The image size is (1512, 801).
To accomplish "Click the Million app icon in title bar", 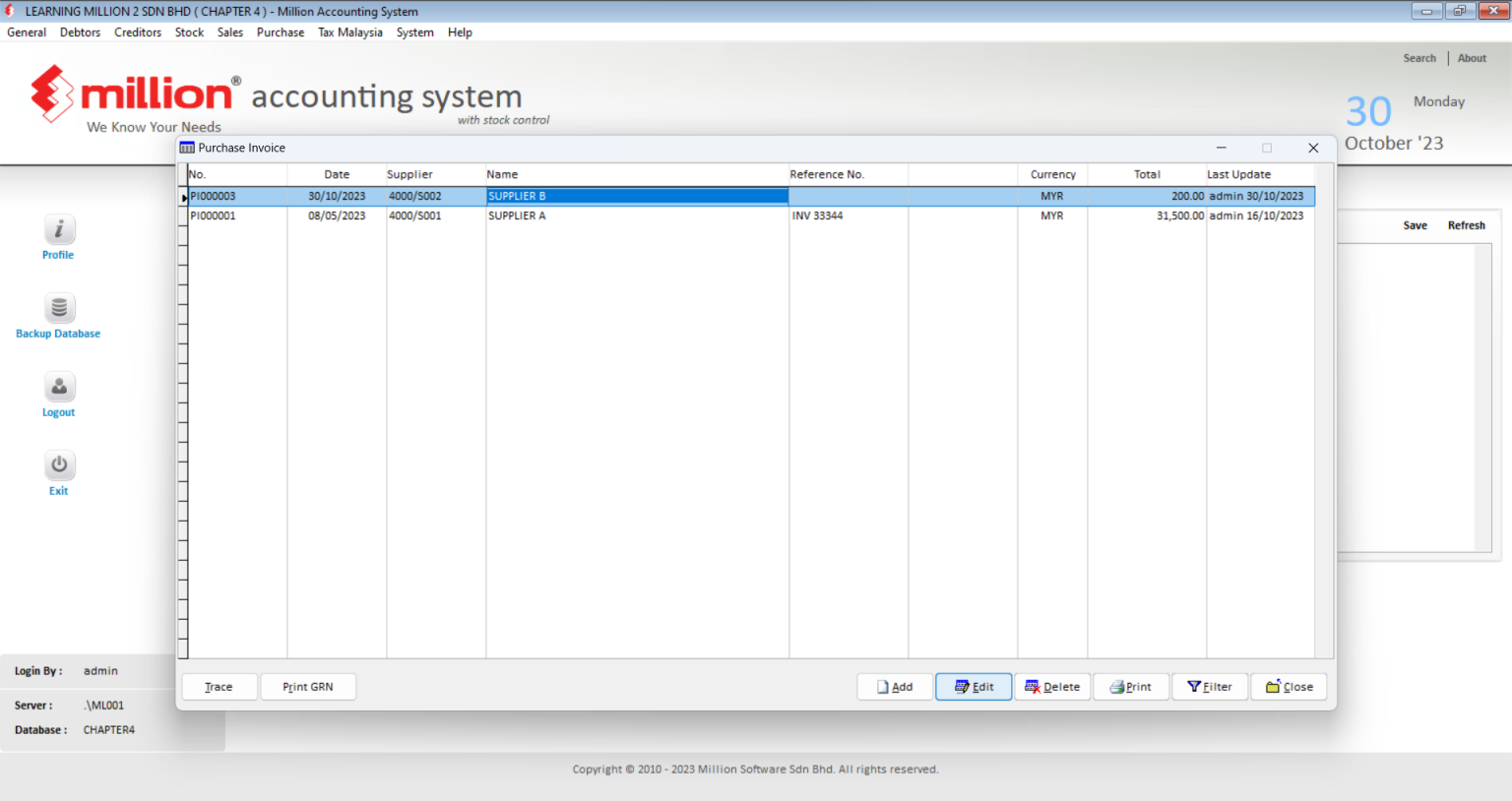I will 11,11.
